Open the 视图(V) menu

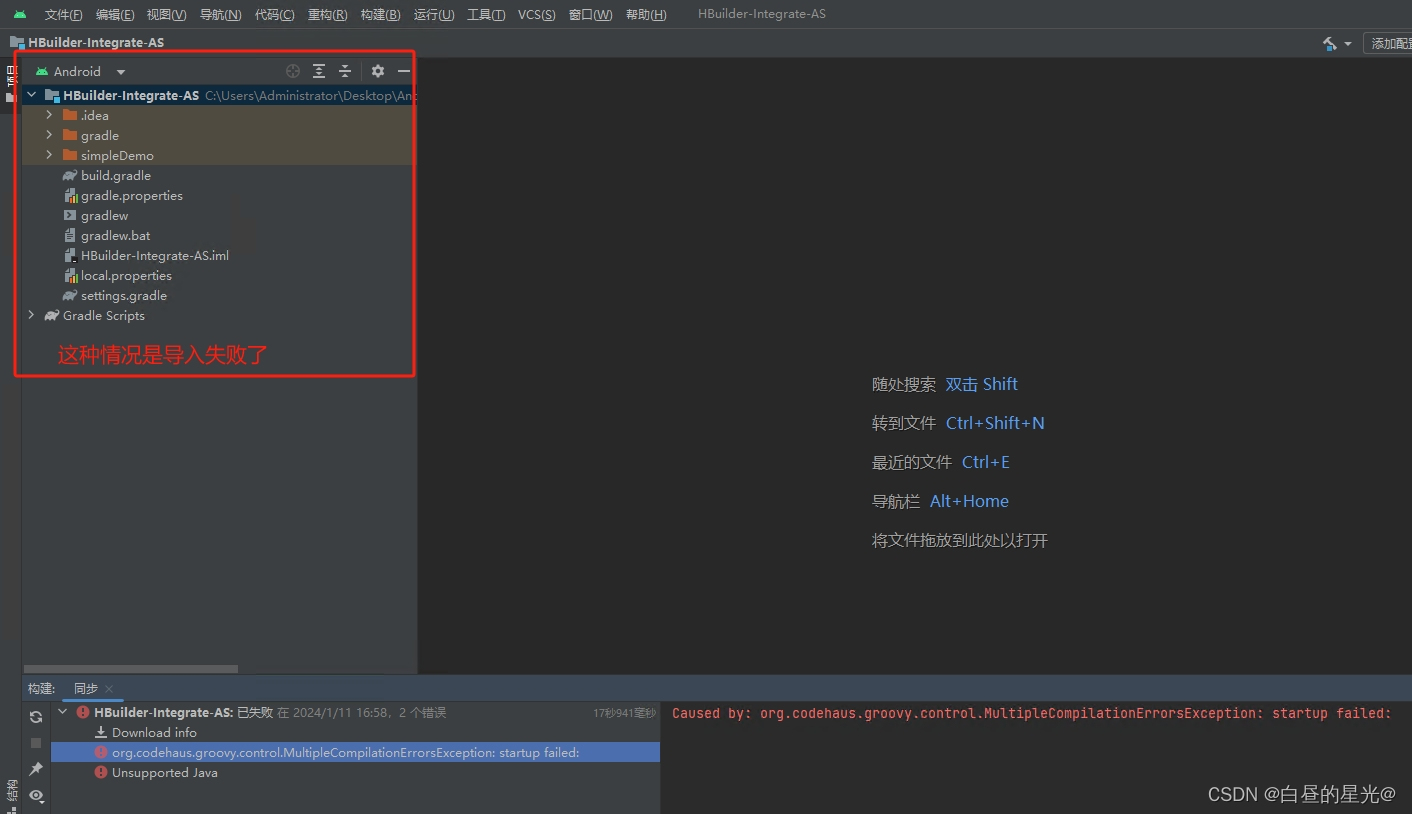coord(166,14)
